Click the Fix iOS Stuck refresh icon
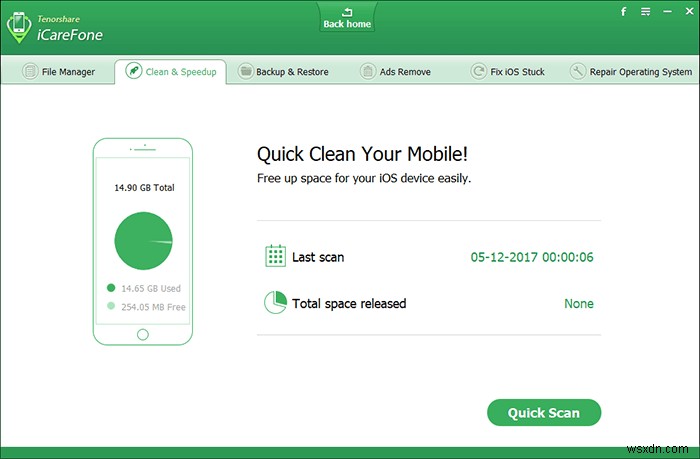 click(x=479, y=71)
